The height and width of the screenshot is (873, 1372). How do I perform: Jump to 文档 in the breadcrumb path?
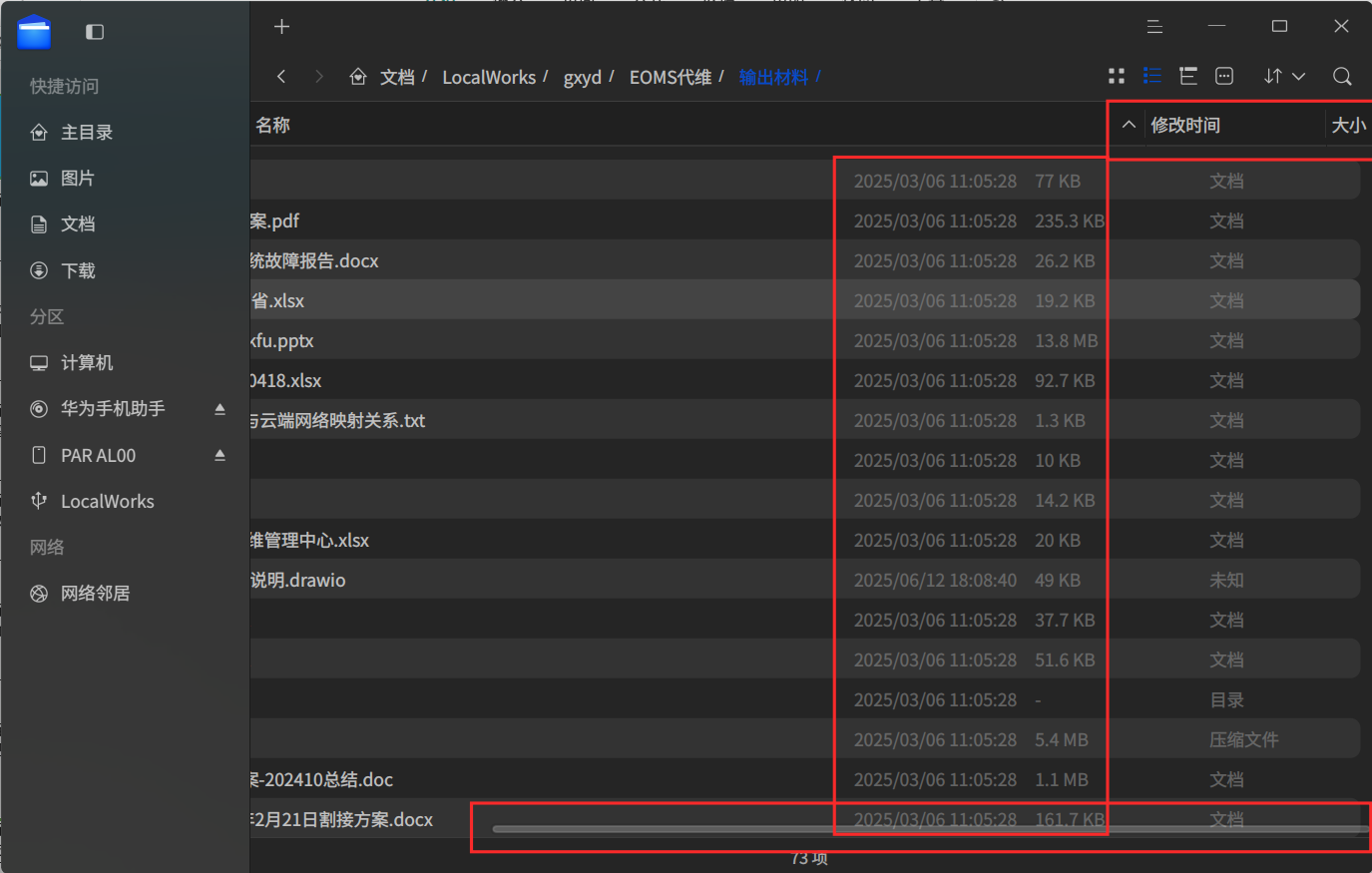397,77
